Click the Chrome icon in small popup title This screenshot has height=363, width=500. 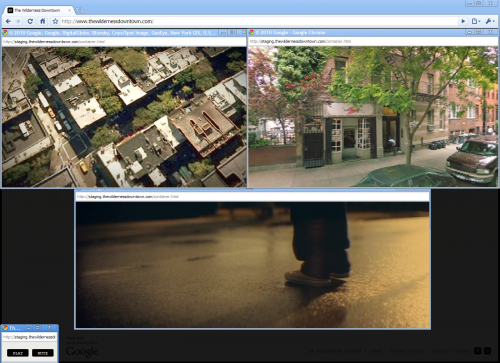coord(5,328)
